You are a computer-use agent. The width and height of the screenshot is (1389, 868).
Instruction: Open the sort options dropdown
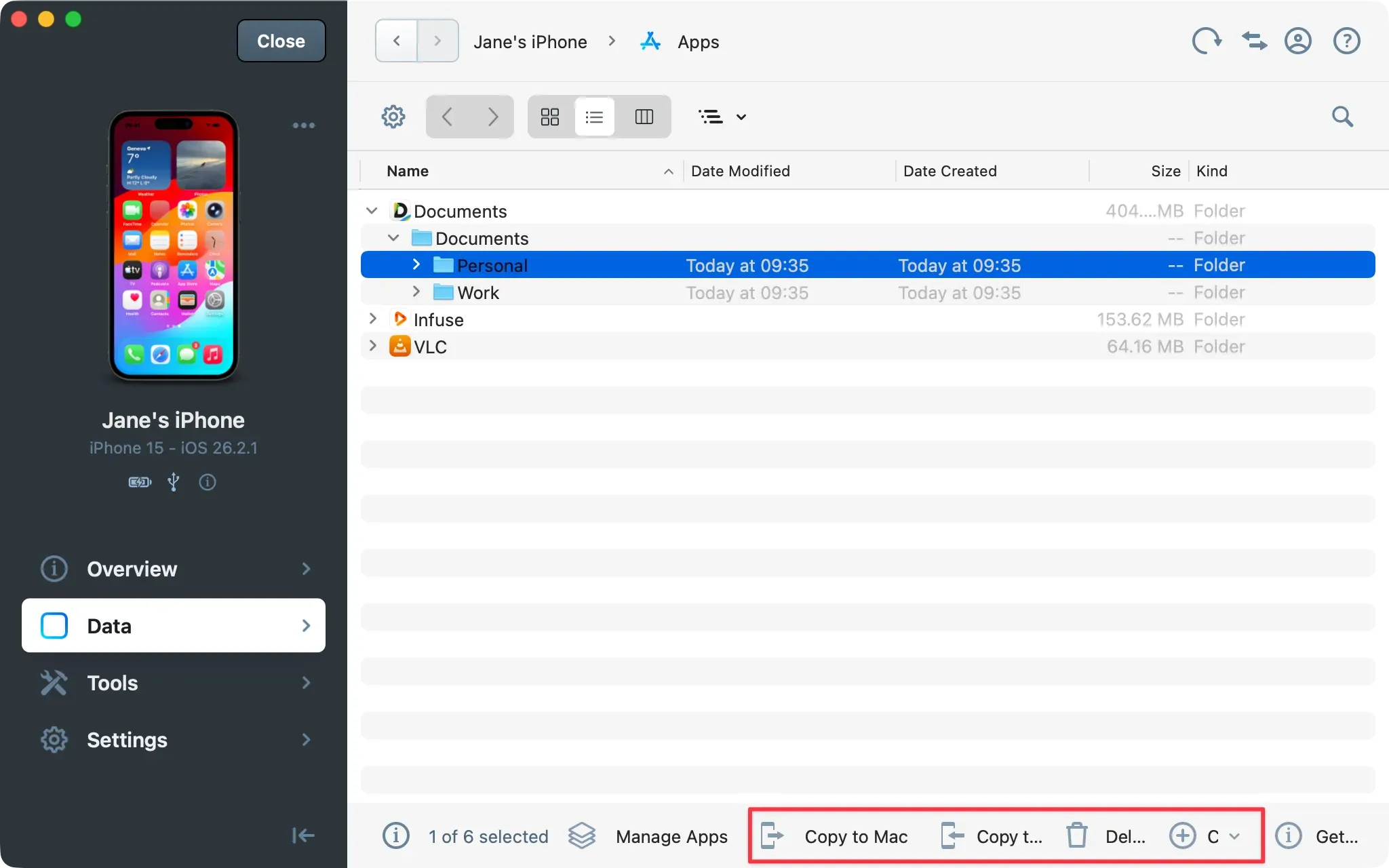pyautogui.click(x=722, y=116)
